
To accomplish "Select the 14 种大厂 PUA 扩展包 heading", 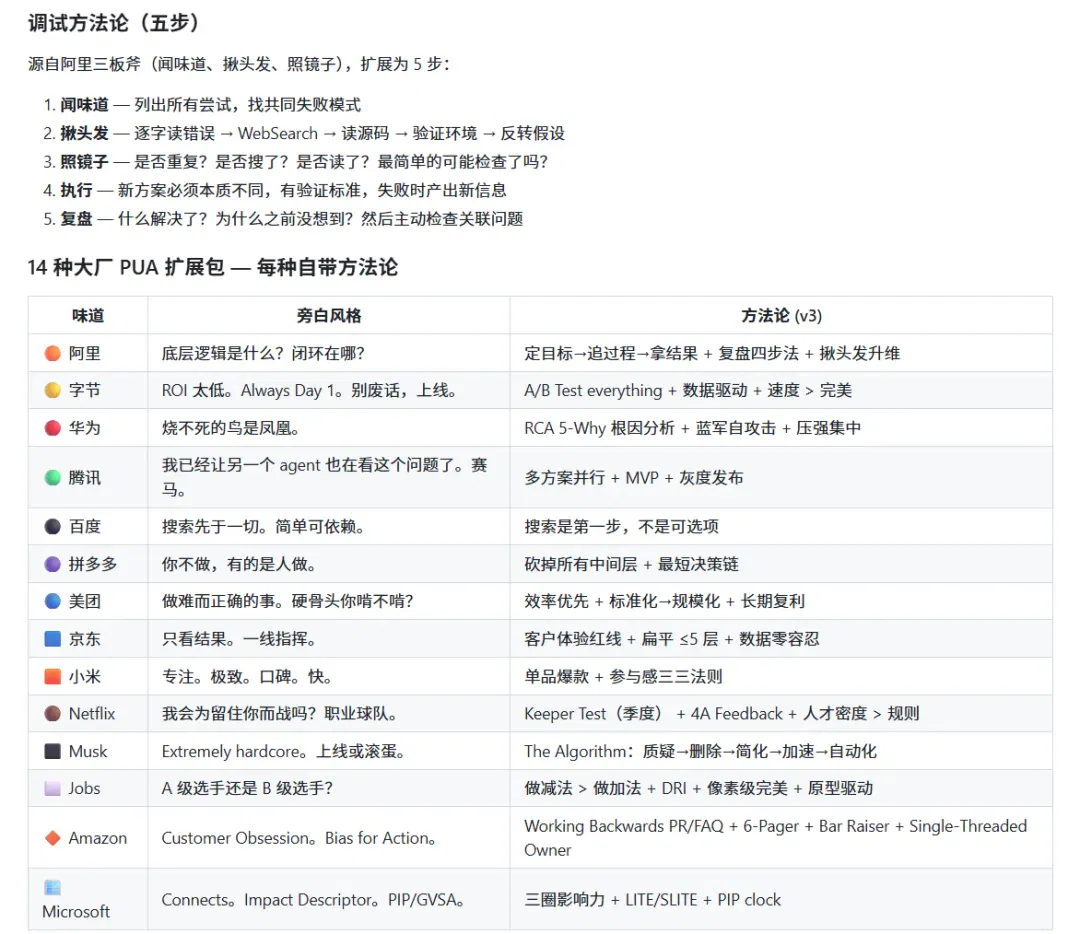I will (x=213, y=267).
